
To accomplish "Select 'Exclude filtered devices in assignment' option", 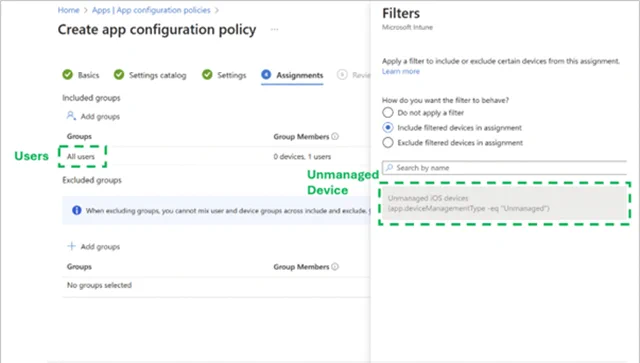I will [x=388, y=143].
